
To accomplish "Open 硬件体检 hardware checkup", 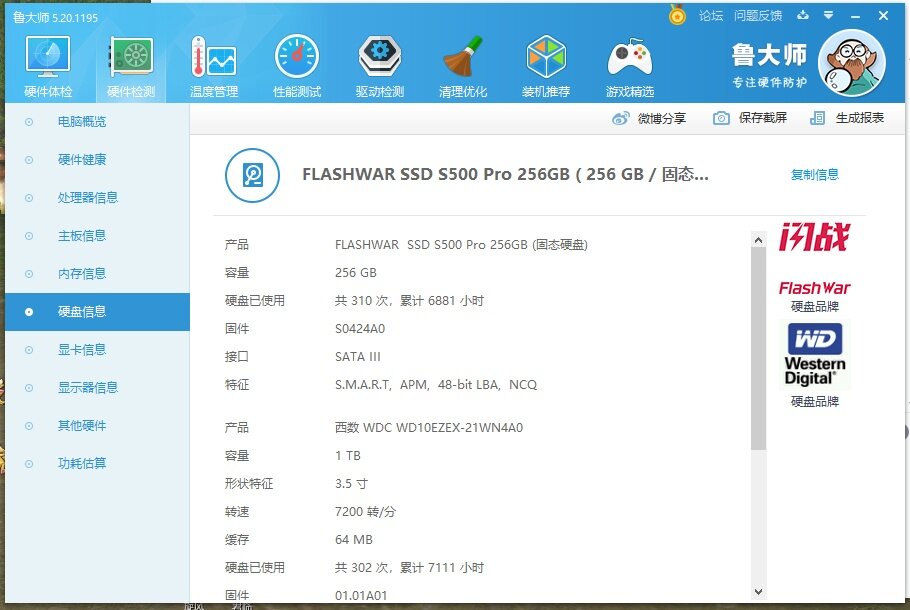I will tap(47, 67).
